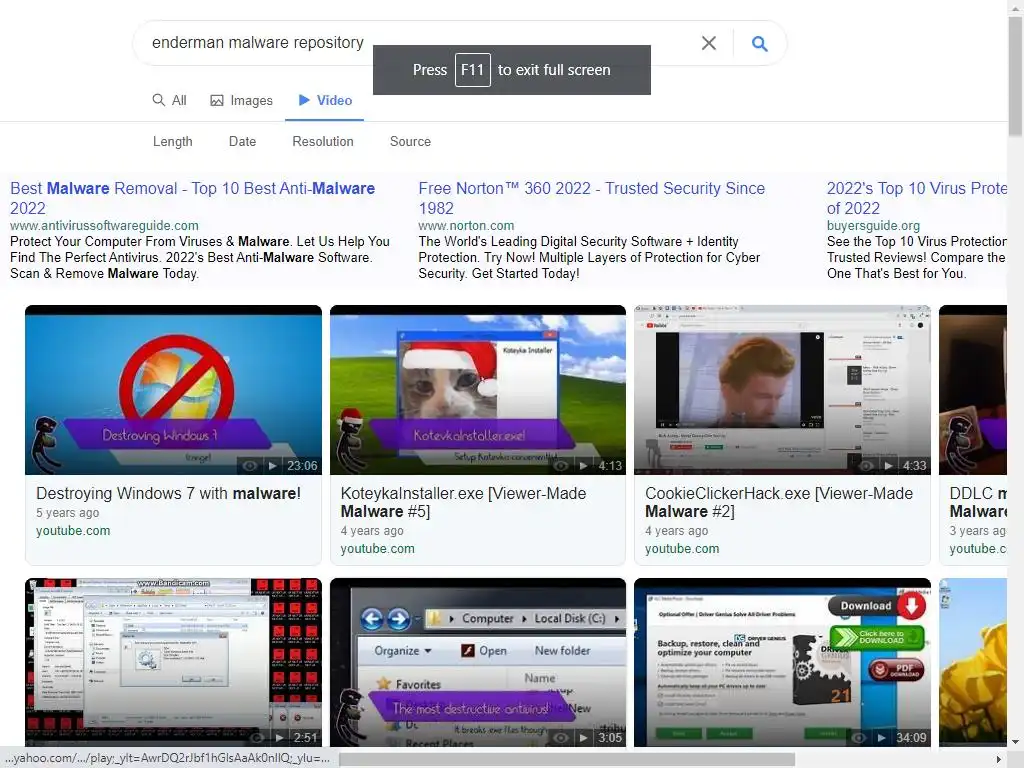Open the partially visible DDLC Malware video title
This screenshot has height=768, width=1024.
(x=978, y=502)
